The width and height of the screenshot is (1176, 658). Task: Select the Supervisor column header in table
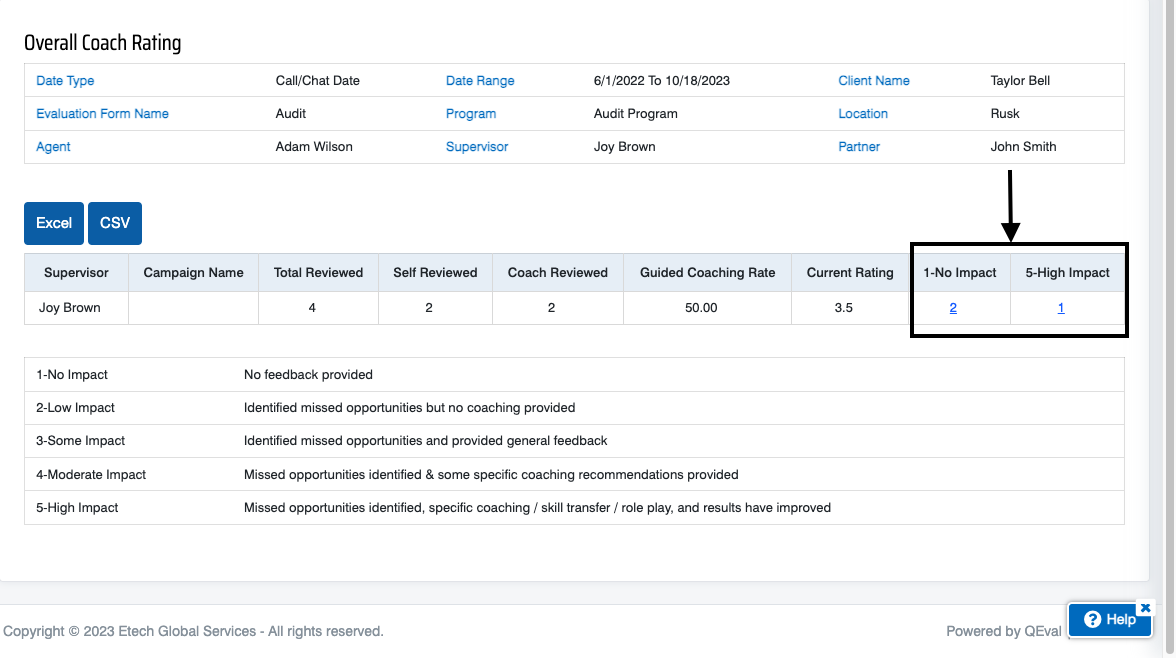(76, 272)
